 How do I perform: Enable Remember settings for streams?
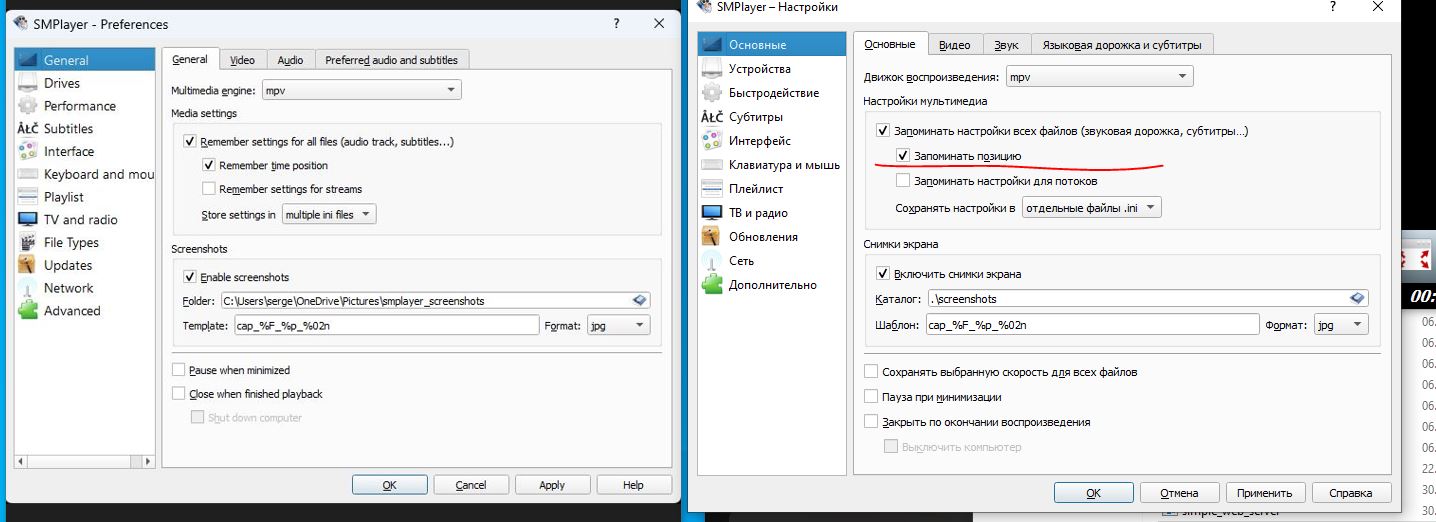pyautogui.click(x=208, y=188)
